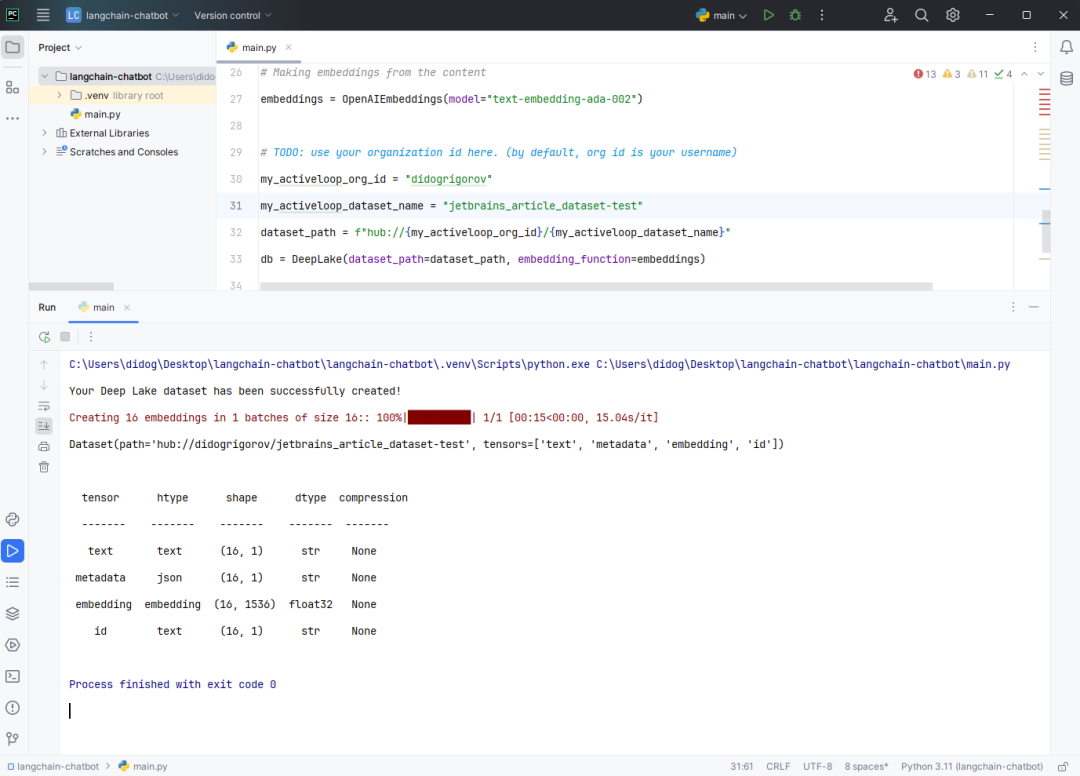This screenshot has height=776, width=1080.
Task: Open IDE settings gear
Action: 953,15
